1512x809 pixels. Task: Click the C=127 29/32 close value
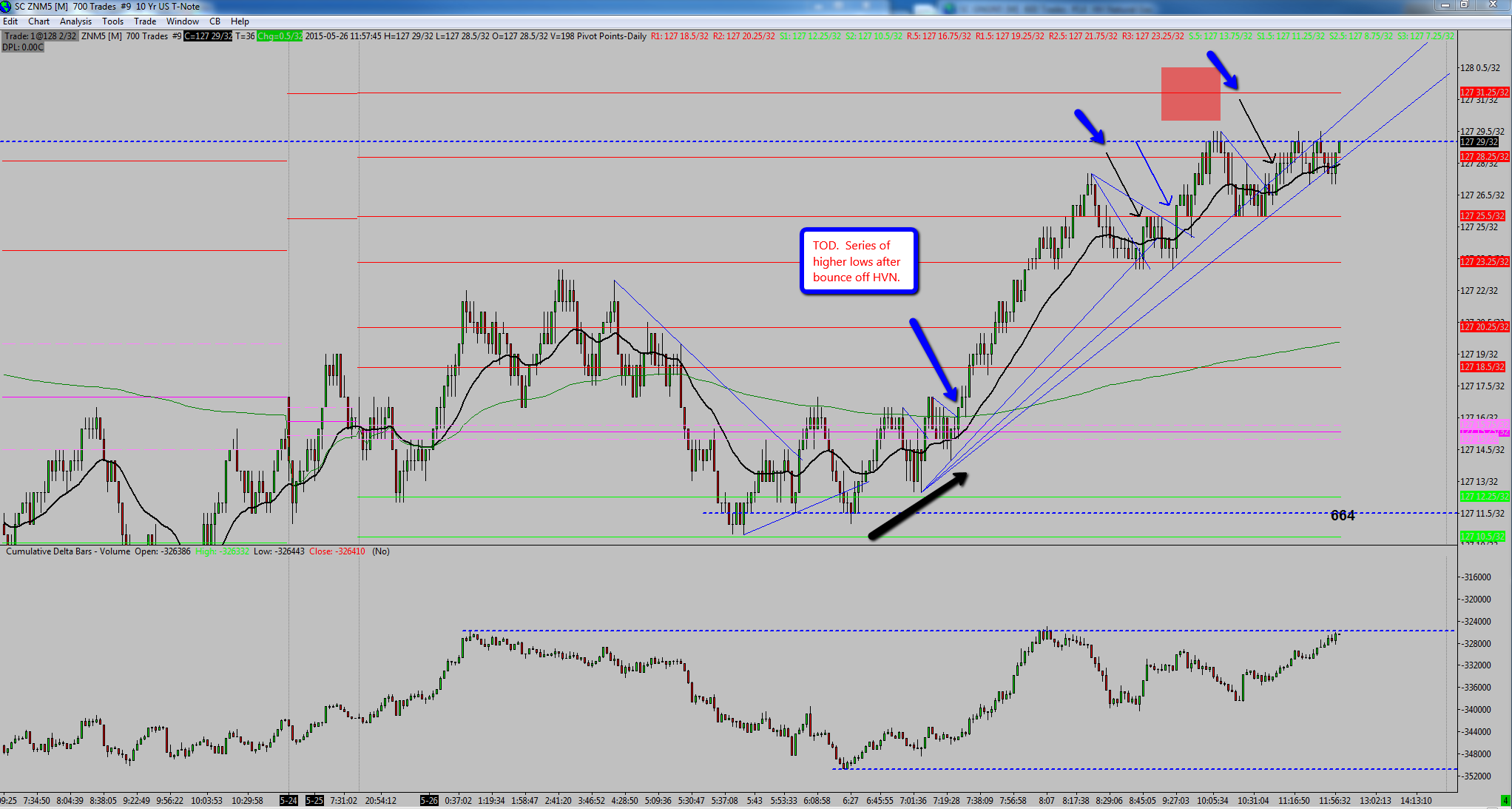point(208,36)
